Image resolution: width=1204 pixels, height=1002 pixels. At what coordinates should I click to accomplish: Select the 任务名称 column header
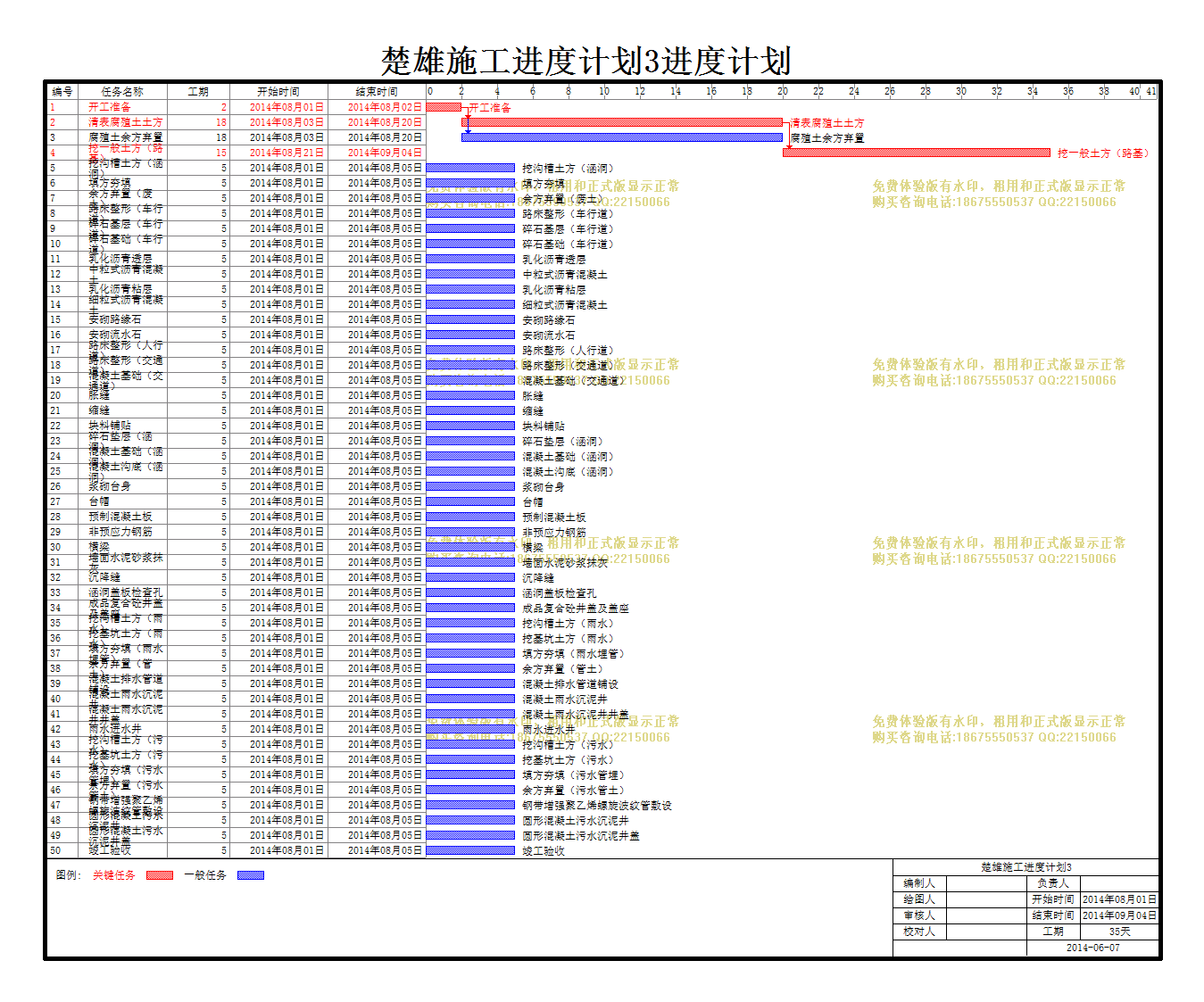coord(122,91)
